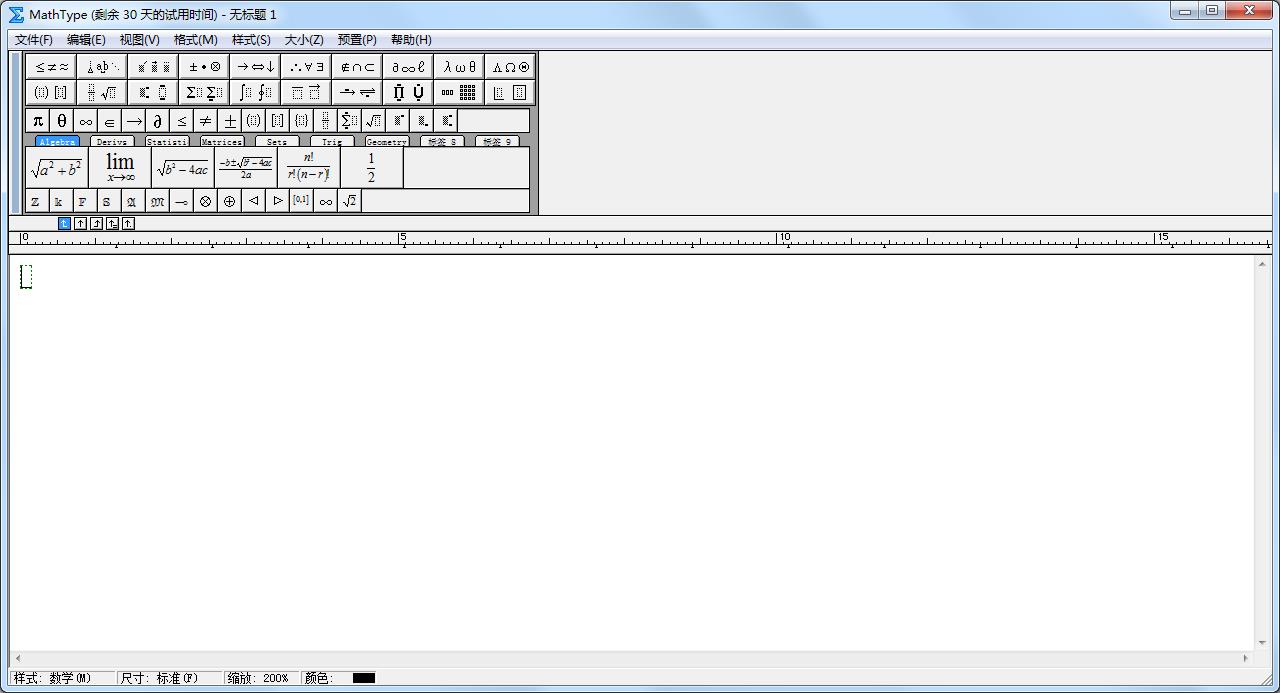This screenshot has height=693, width=1280.
Task: Open the 帮助(H) menu
Action: (x=411, y=40)
